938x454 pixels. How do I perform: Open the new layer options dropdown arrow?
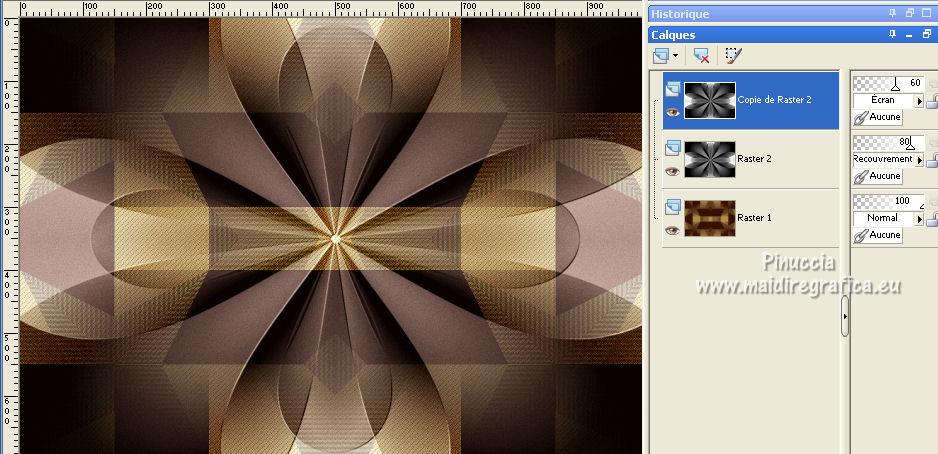[x=676, y=56]
